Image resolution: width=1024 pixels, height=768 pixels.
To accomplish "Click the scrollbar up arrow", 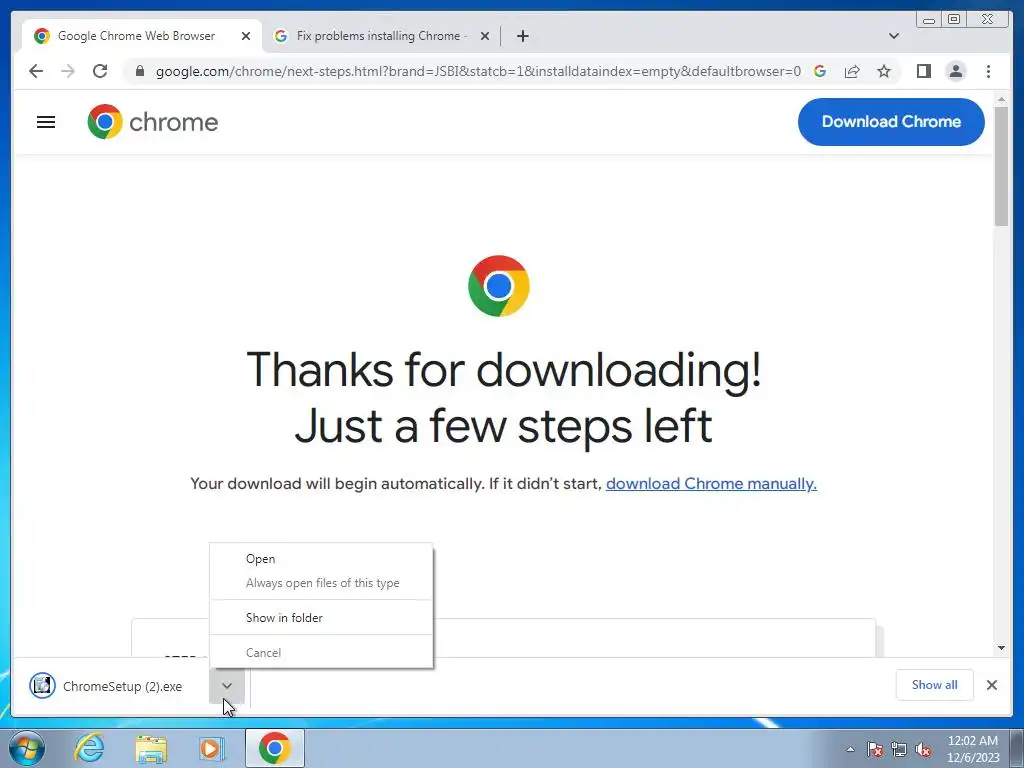I will [x=1001, y=99].
